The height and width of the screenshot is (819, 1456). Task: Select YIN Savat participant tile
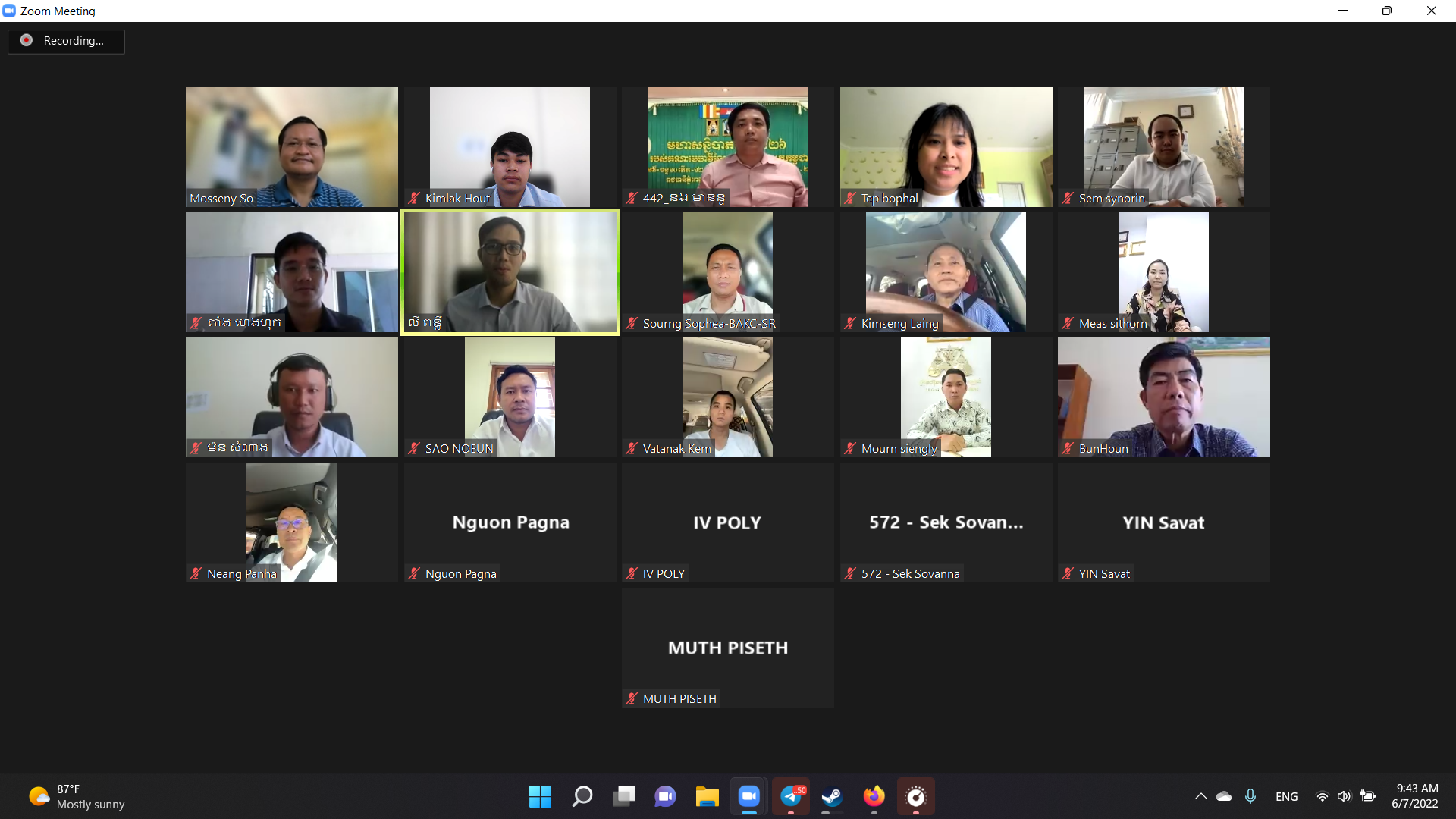tap(1164, 522)
